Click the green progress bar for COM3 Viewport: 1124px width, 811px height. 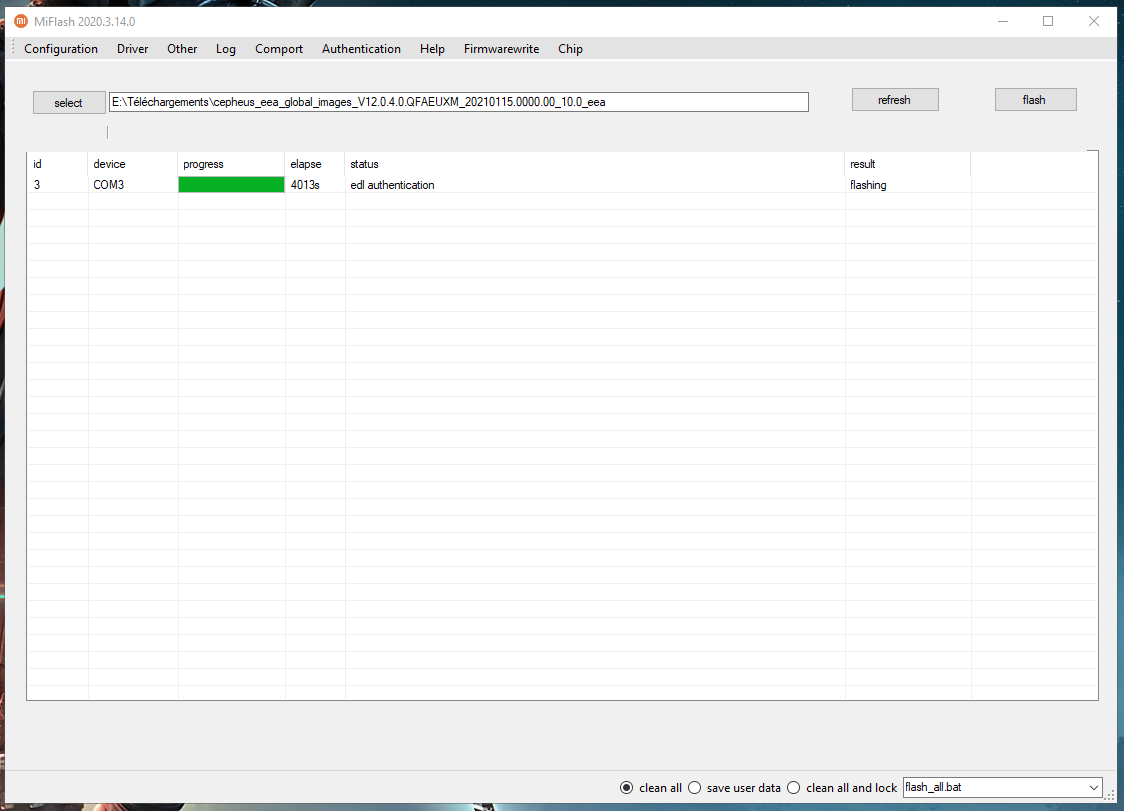(x=231, y=185)
